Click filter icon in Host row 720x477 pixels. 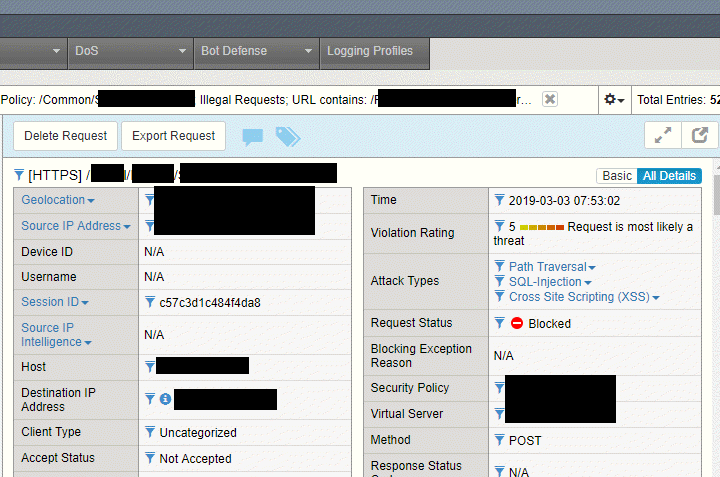[x=150, y=366]
